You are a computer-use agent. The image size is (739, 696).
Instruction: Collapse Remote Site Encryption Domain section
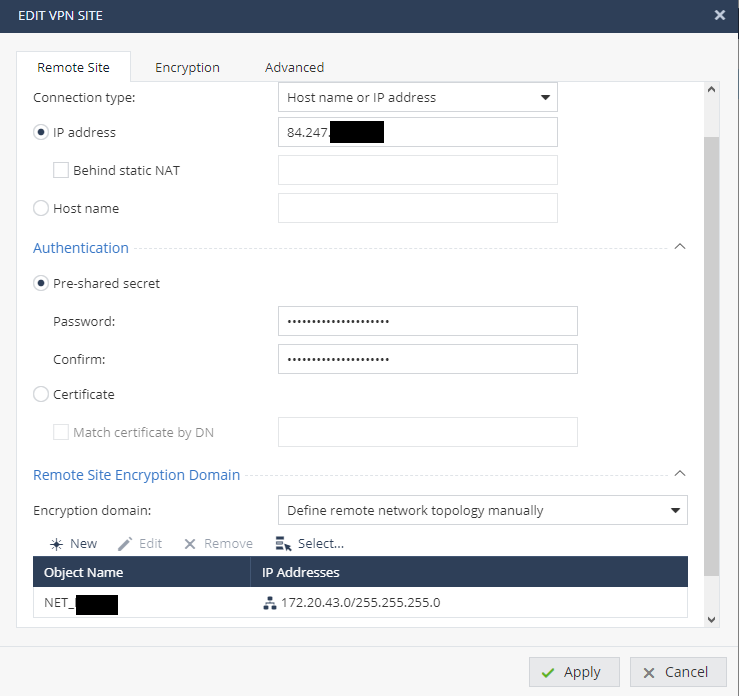[x=680, y=473]
